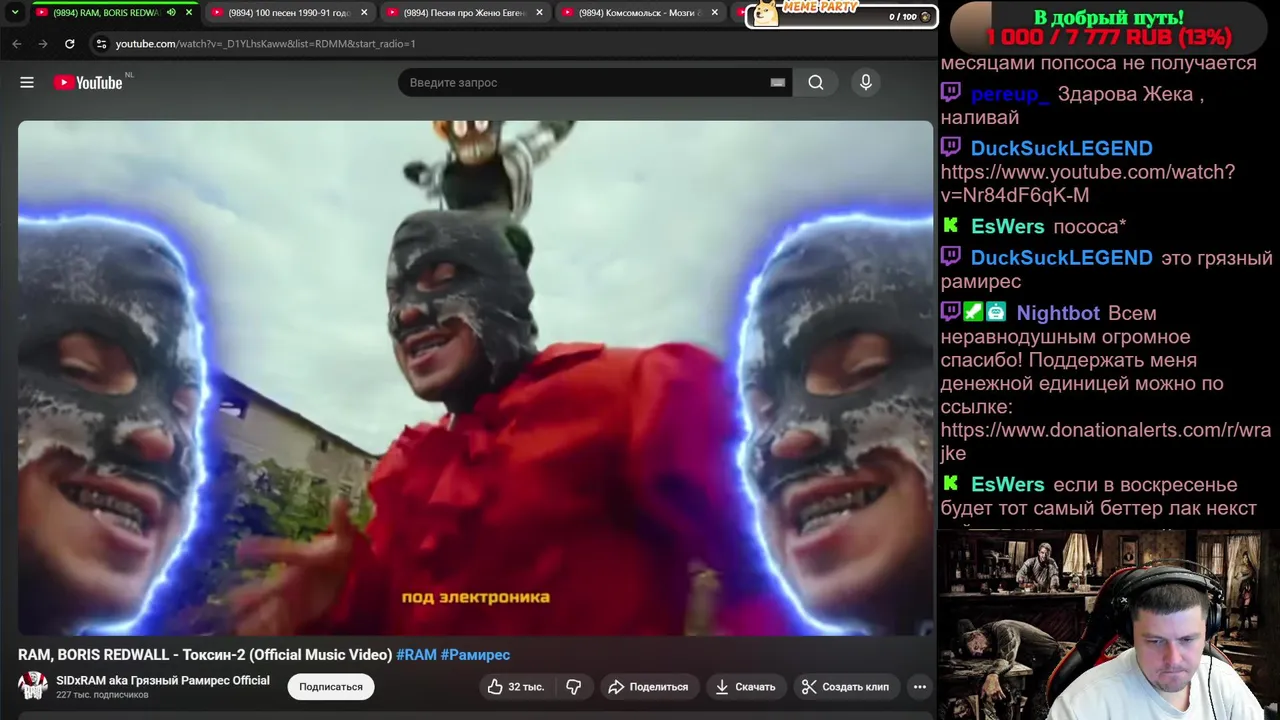The width and height of the screenshot is (1280, 720).
Task: Click 'Поделиться' share button
Action: pyautogui.click(x=648, y=687)
